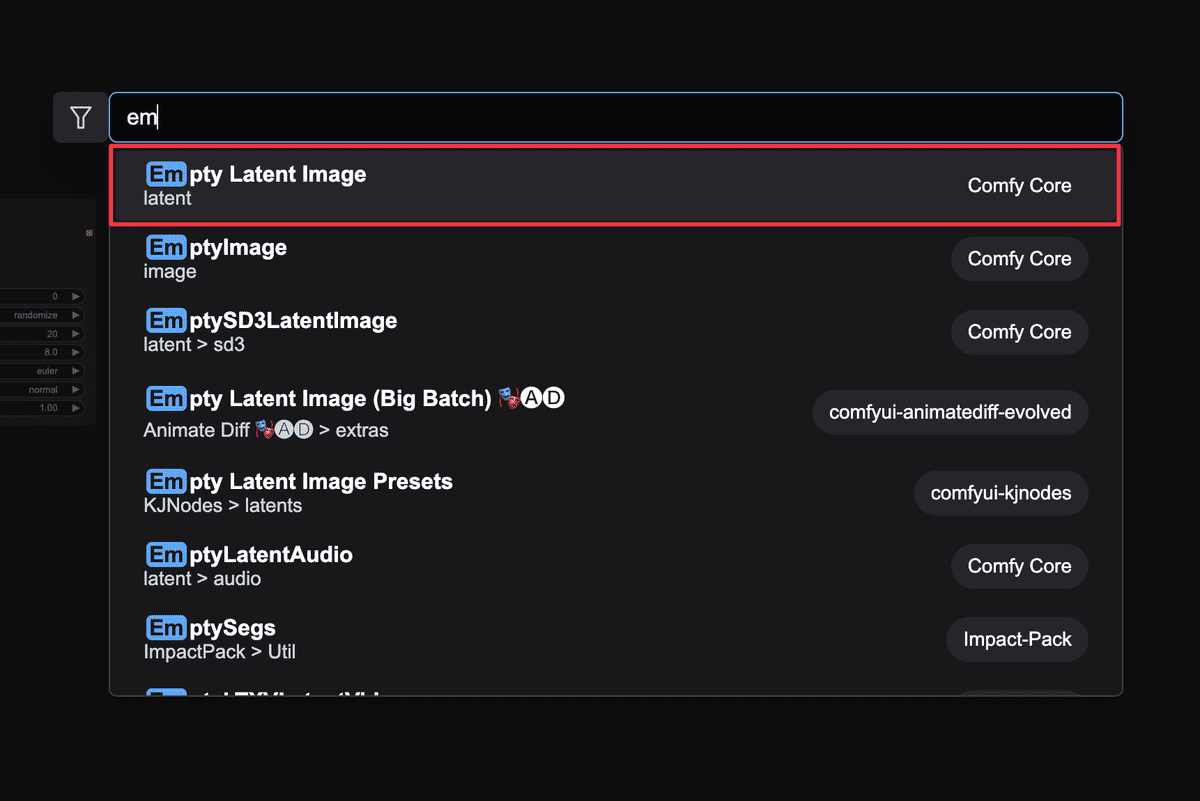Select Empty Latent Image (Big Batch) result
Screen dimensions: 1200x801
click(616, 412)
